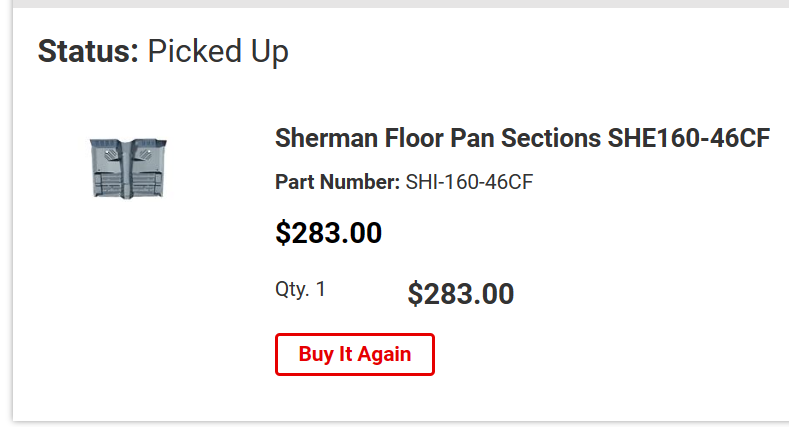Click the Buy It Again button

tap(355, 355)
